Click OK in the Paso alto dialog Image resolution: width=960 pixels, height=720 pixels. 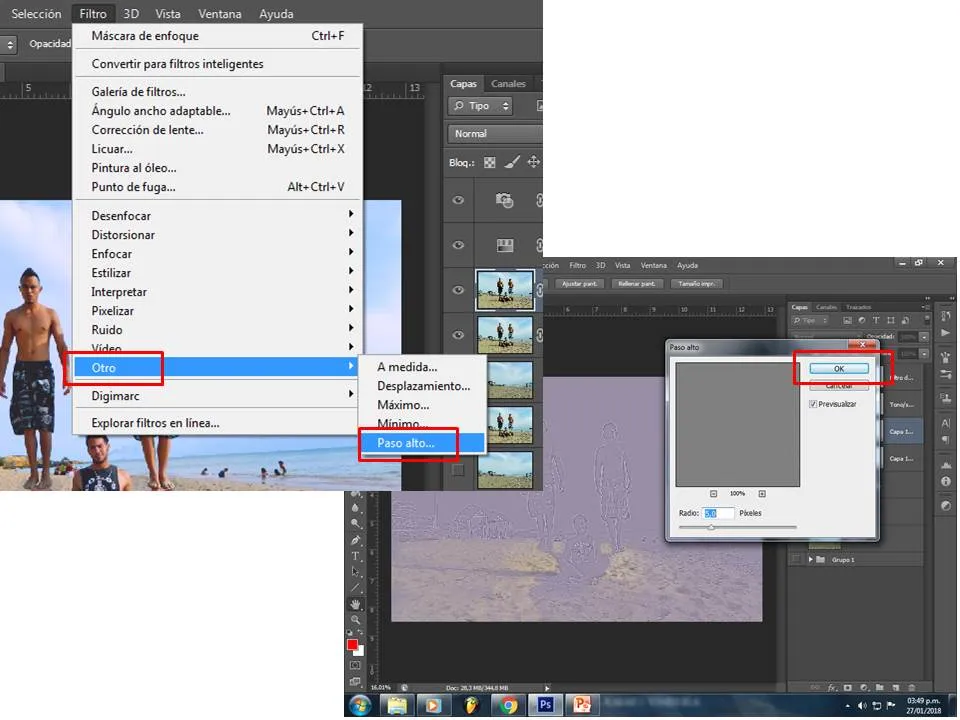839,369
